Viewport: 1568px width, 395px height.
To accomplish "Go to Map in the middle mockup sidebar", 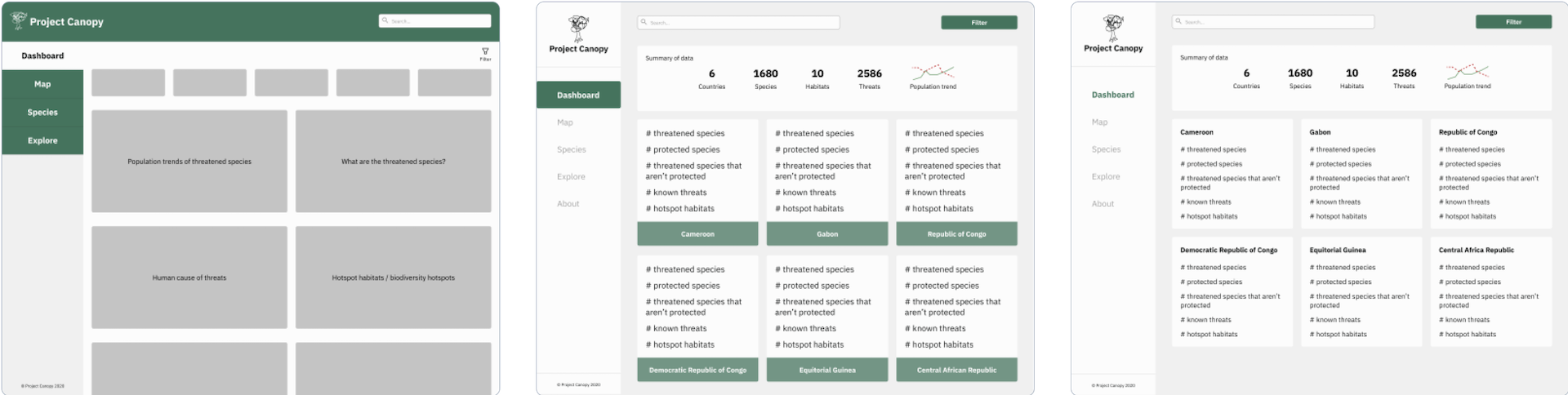I will click(x=565, y=122).
